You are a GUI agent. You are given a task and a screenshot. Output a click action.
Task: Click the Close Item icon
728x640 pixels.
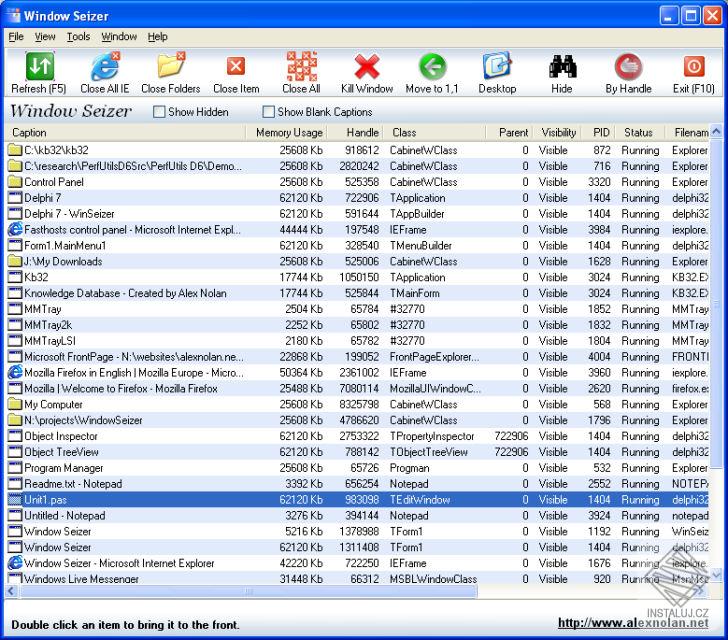[236, 67]
